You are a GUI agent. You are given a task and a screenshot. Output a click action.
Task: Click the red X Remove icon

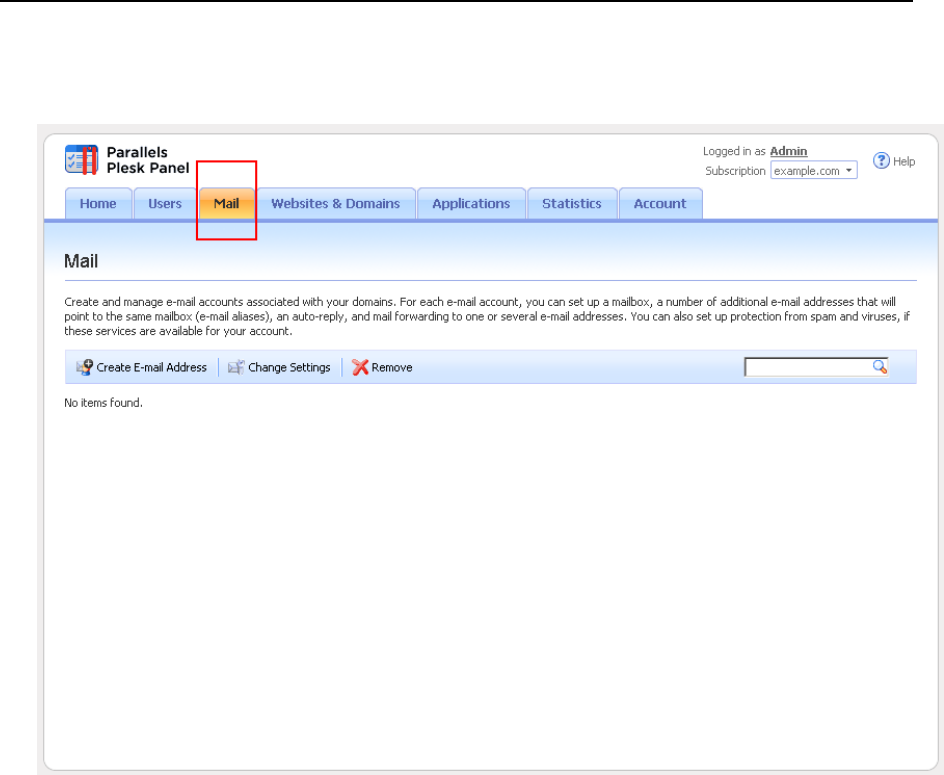[x=360, y=367]
